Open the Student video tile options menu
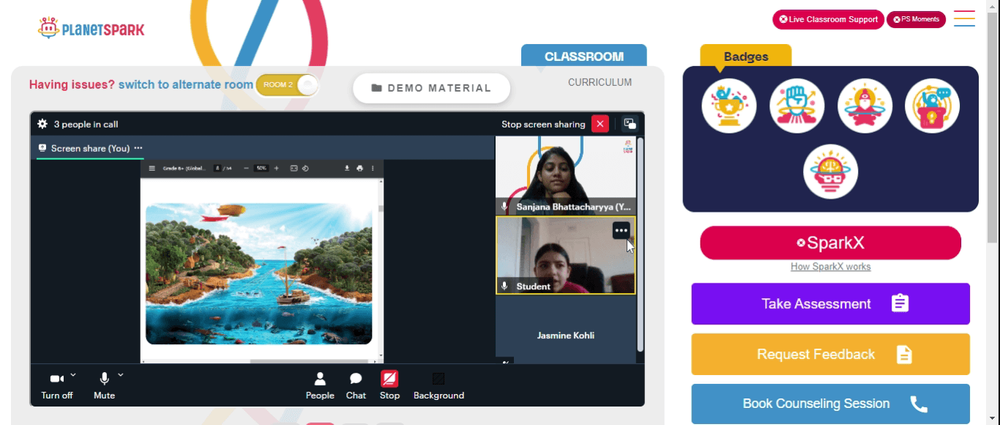 coord(621,230)
